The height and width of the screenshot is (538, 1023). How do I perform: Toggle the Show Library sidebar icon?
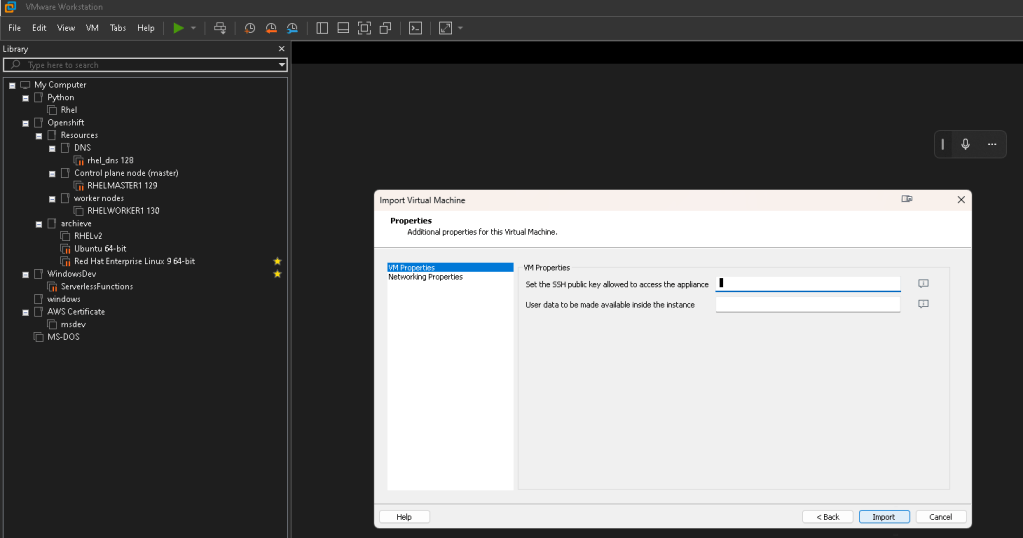(322, 28)
